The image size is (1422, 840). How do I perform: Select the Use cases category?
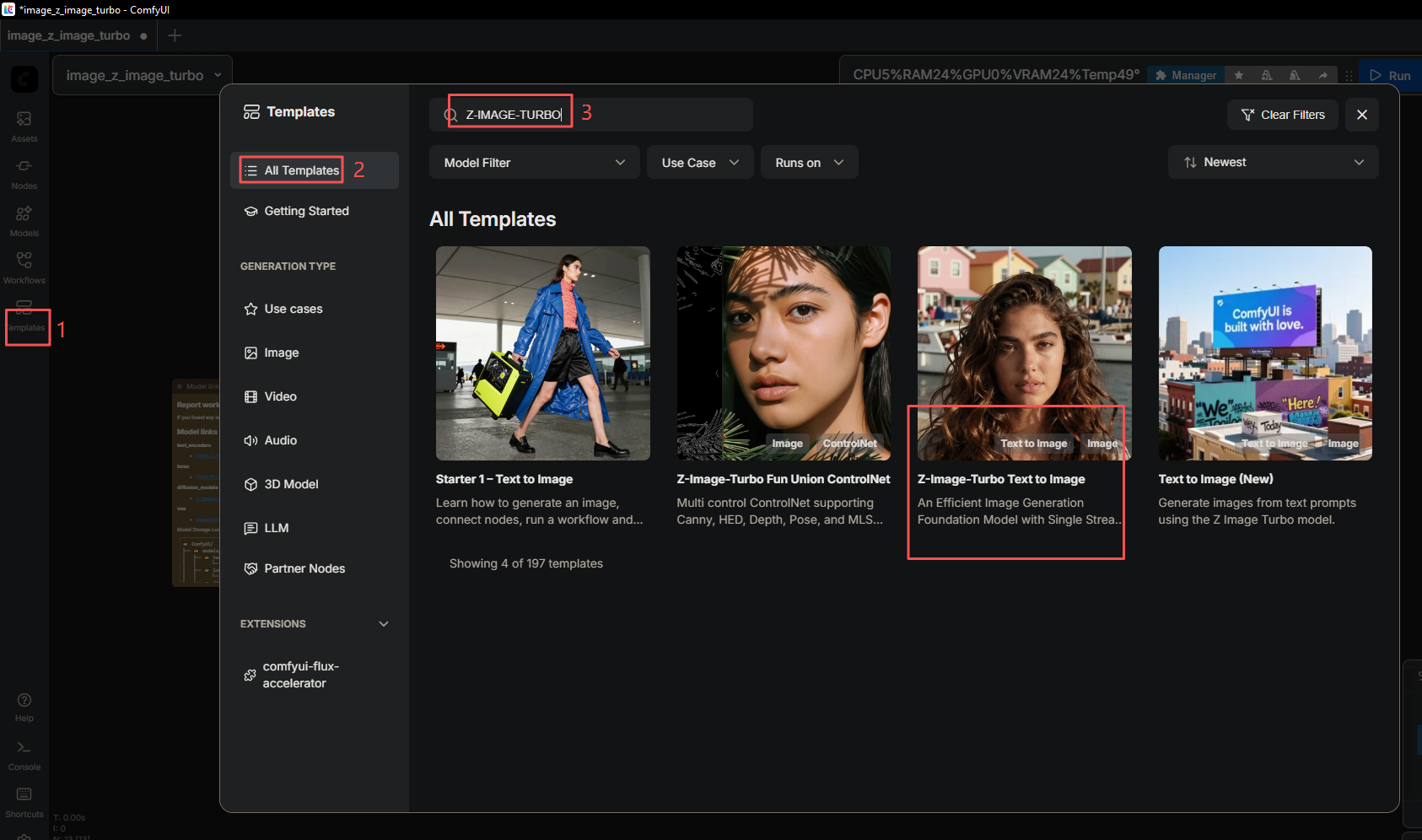click(x=315, y=309)
